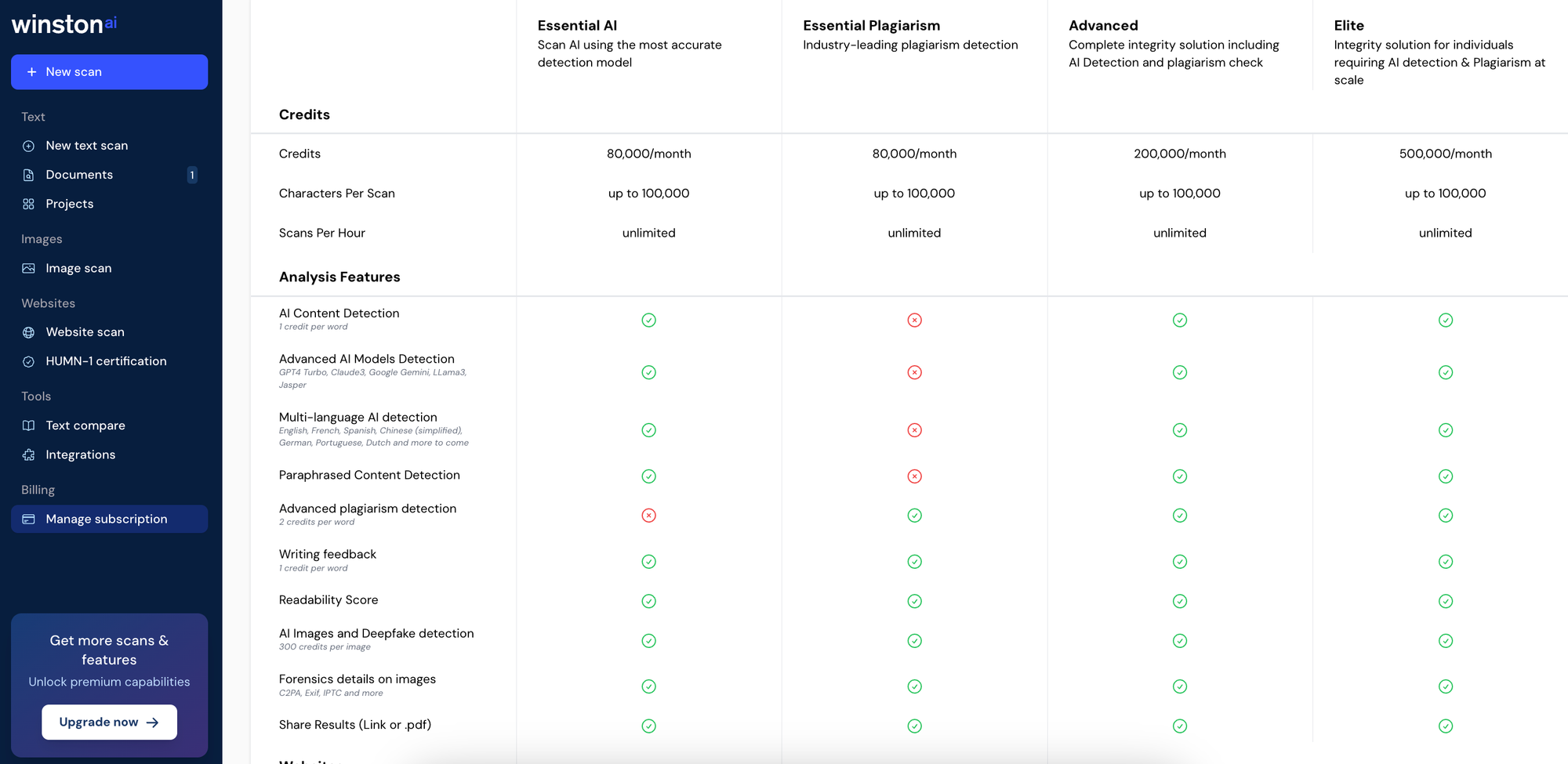Click the Documents page icon

click(x=28, y=175)
